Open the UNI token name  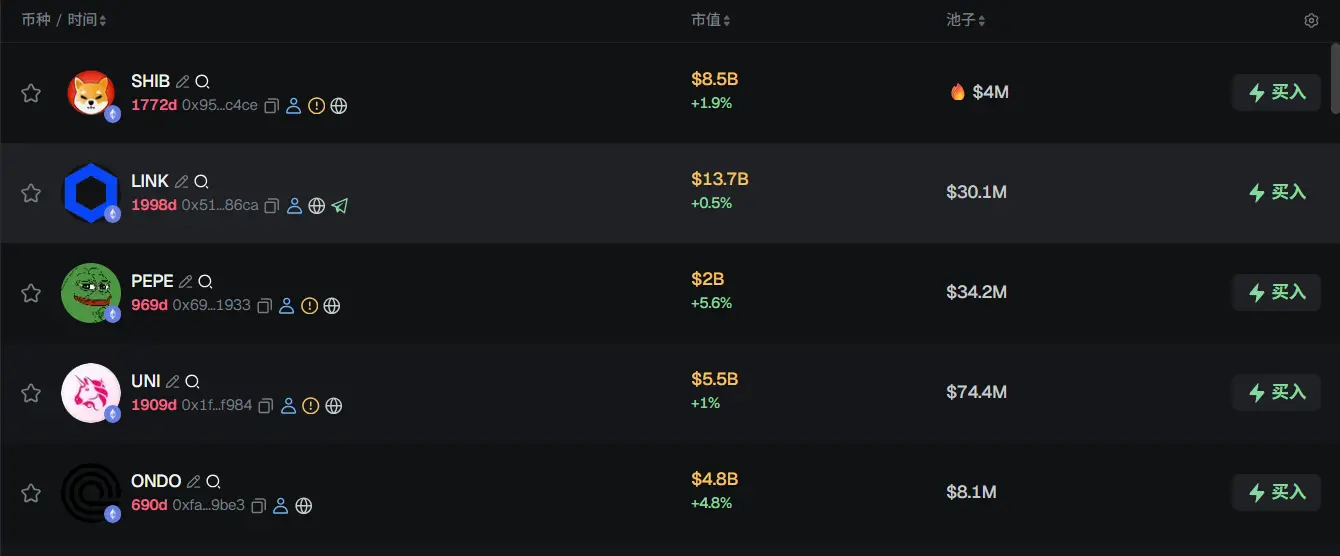point(146,381)
